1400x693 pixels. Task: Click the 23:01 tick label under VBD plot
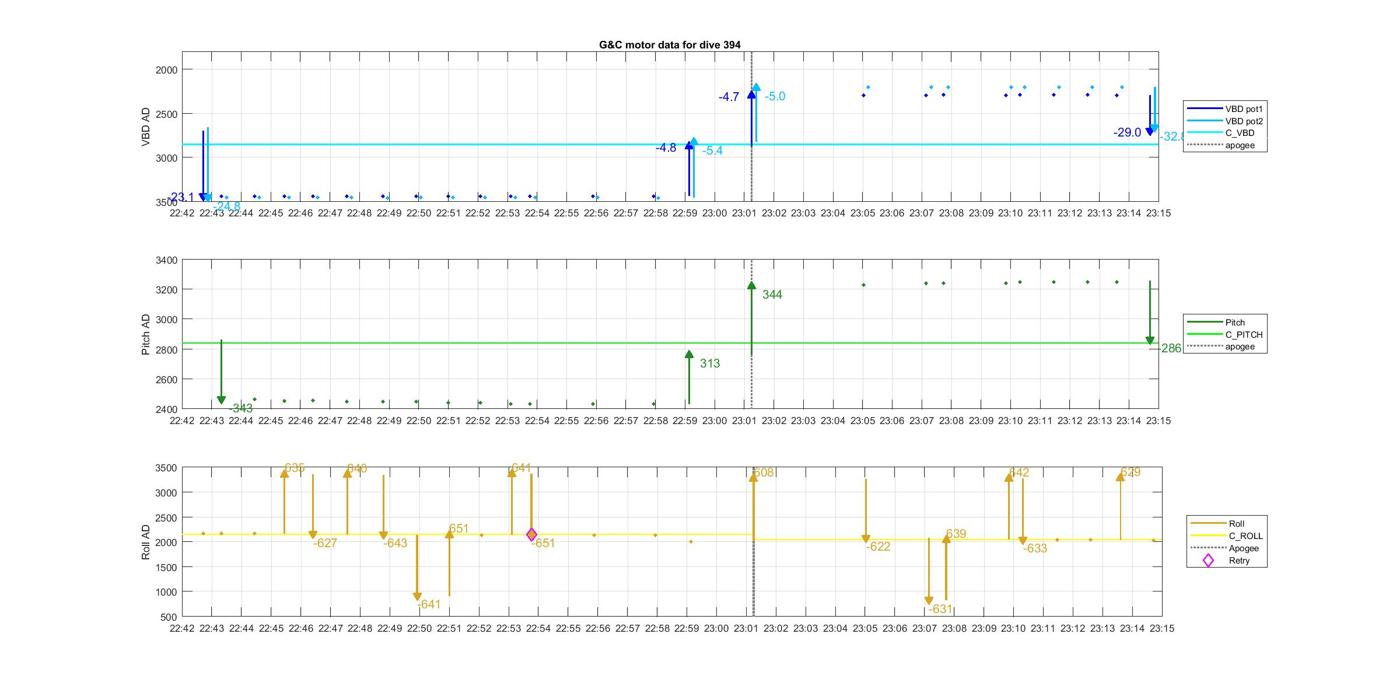tap(744, 213)
